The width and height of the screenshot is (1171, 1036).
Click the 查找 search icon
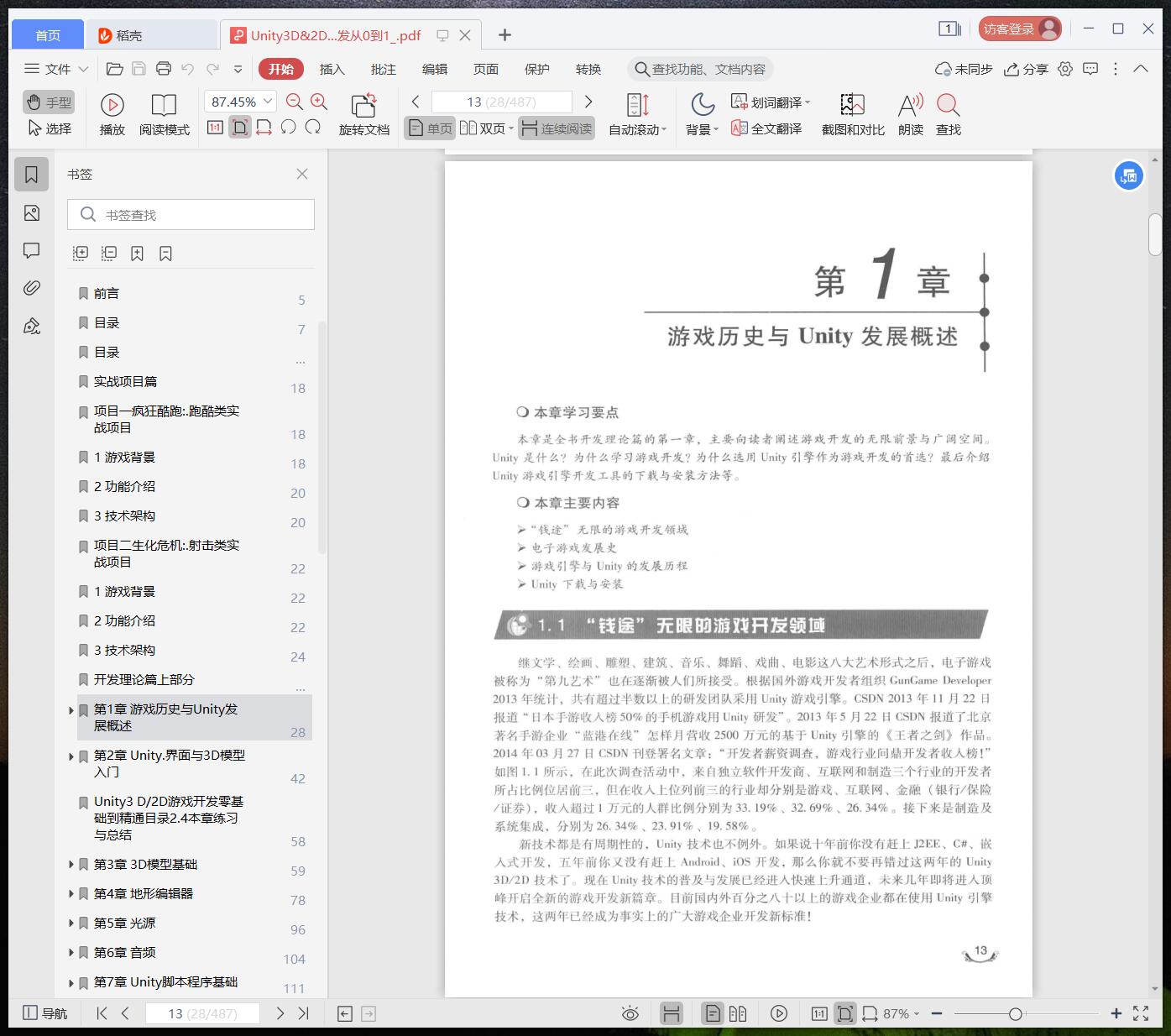pyautogui.click(x=949, y=114)
